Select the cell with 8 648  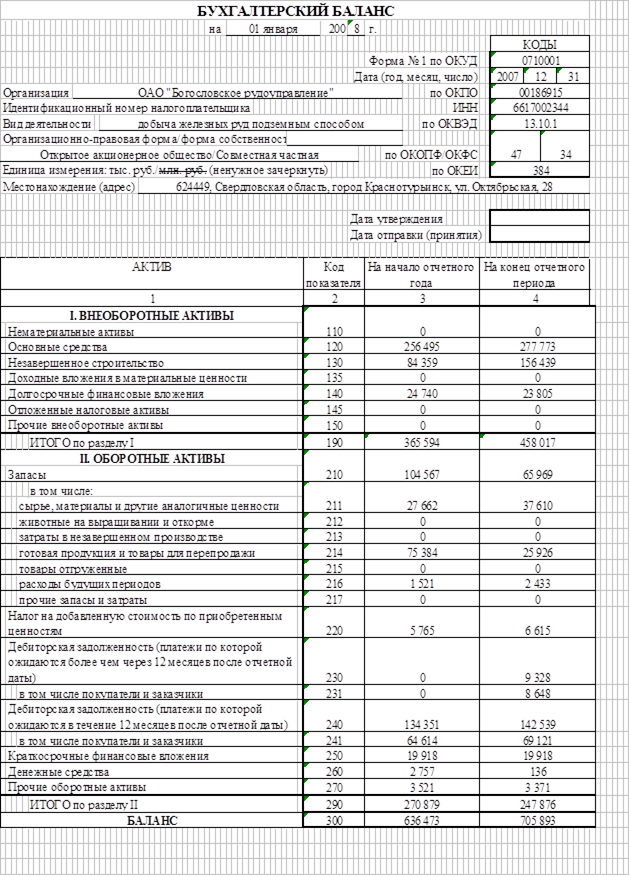click(x=537, y=693)
